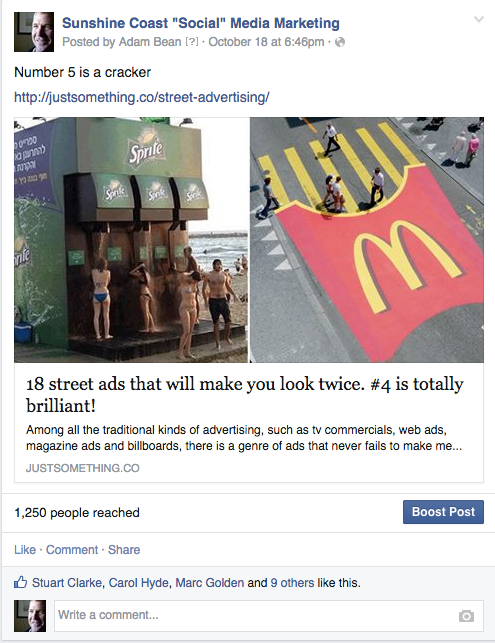Open the McDonald's fries crosswalk image
The height and width of the screenshot is (643, 495).
[367, 240]
